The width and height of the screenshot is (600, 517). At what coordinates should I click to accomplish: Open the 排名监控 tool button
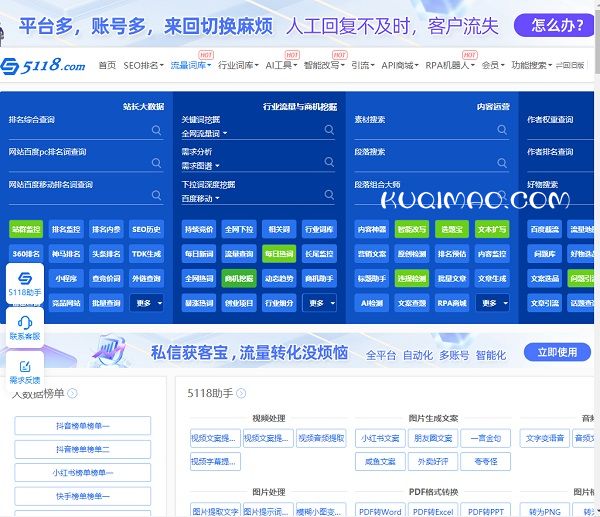(x=66, y=229)
